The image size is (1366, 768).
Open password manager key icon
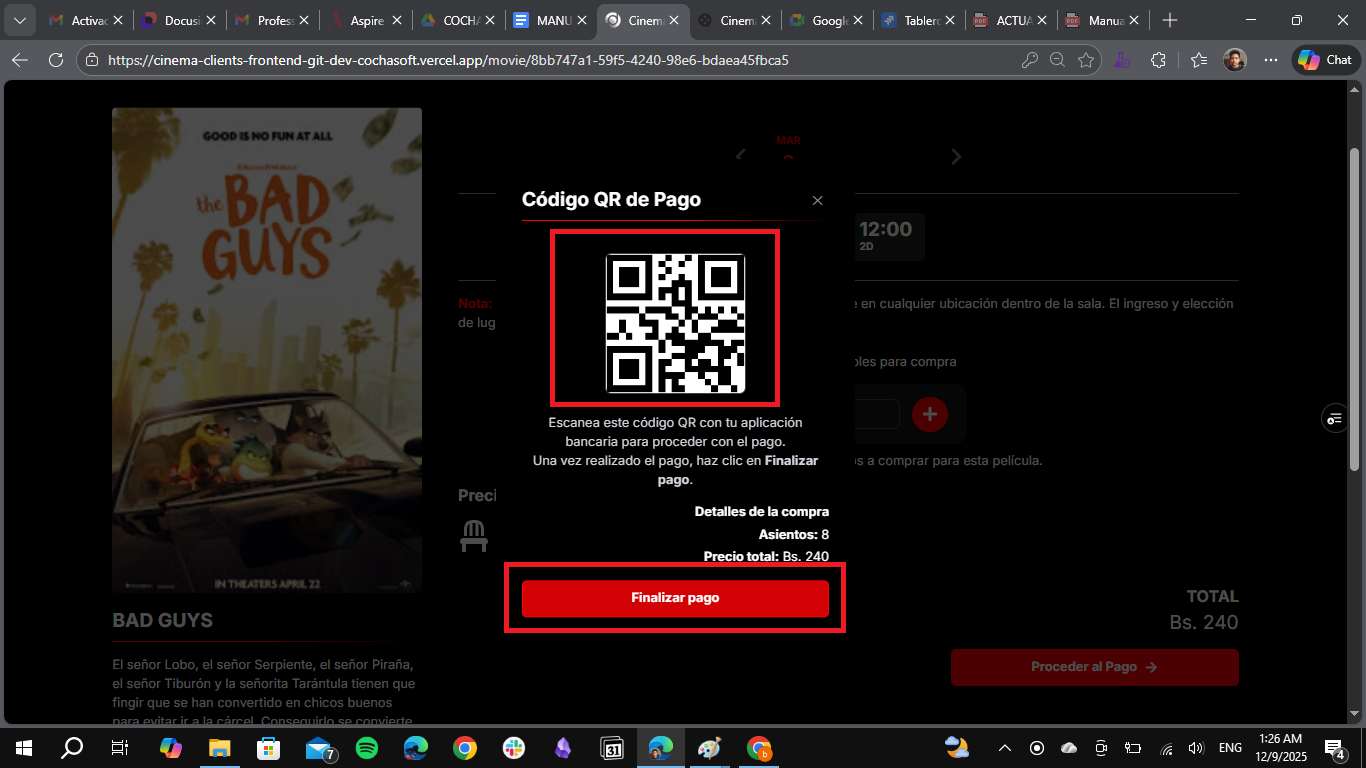(x=1029, y=60)
